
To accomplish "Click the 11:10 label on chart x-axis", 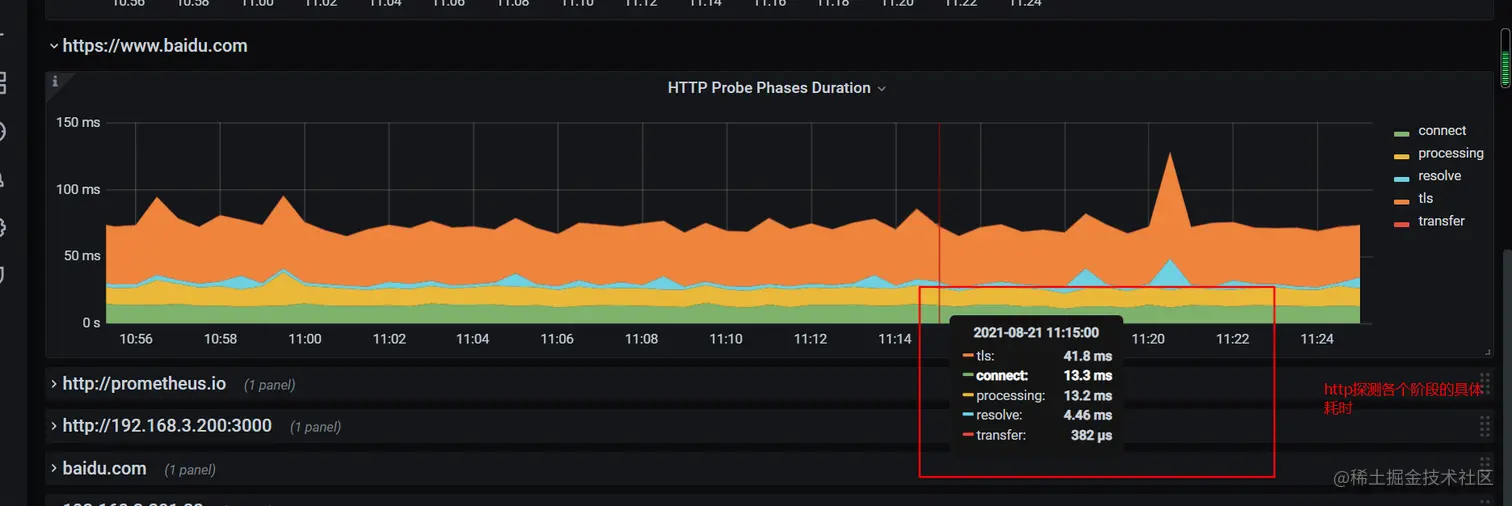I will tap(726, 339).
